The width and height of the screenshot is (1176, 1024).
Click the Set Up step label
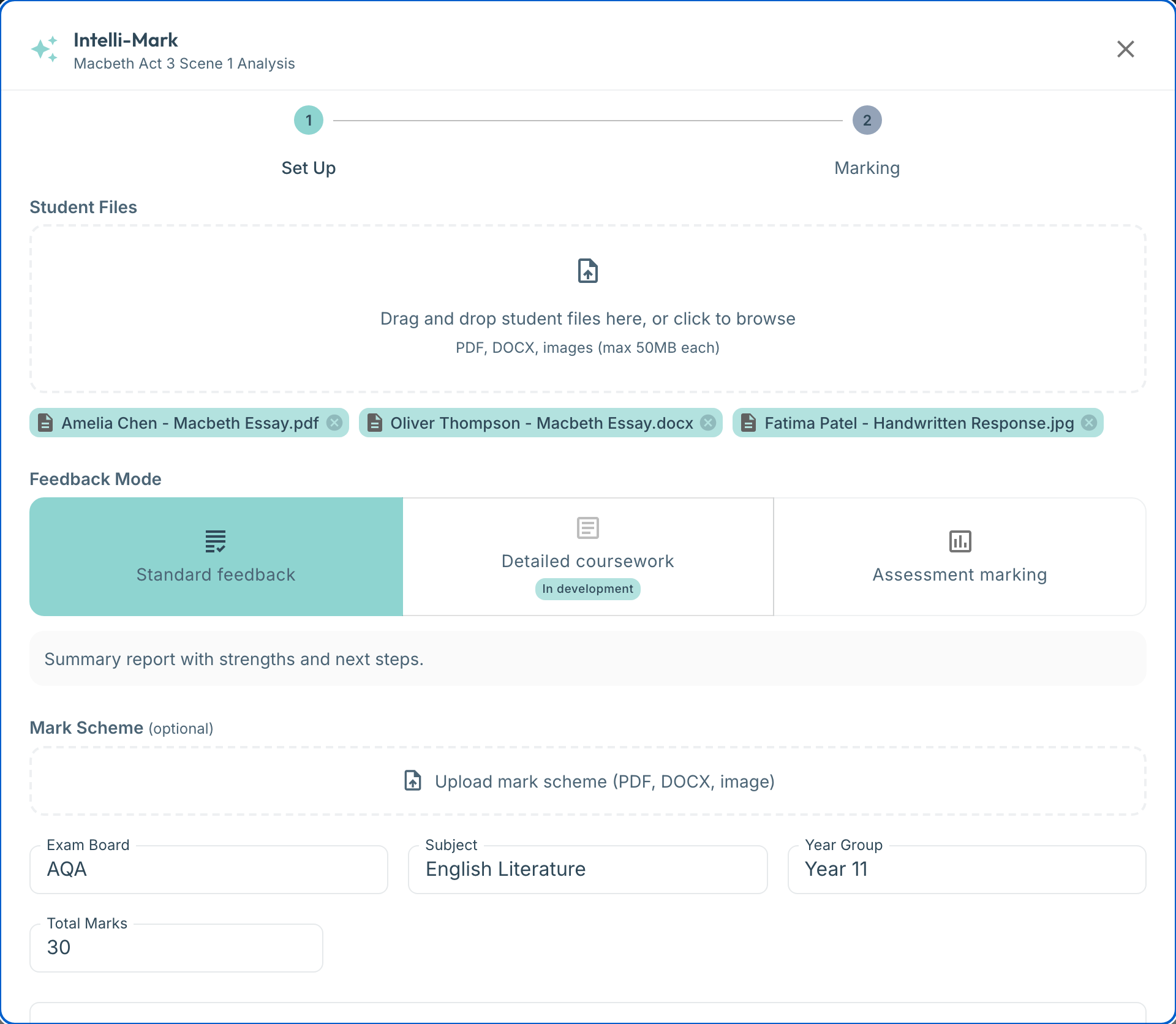(x=309, y=168)
